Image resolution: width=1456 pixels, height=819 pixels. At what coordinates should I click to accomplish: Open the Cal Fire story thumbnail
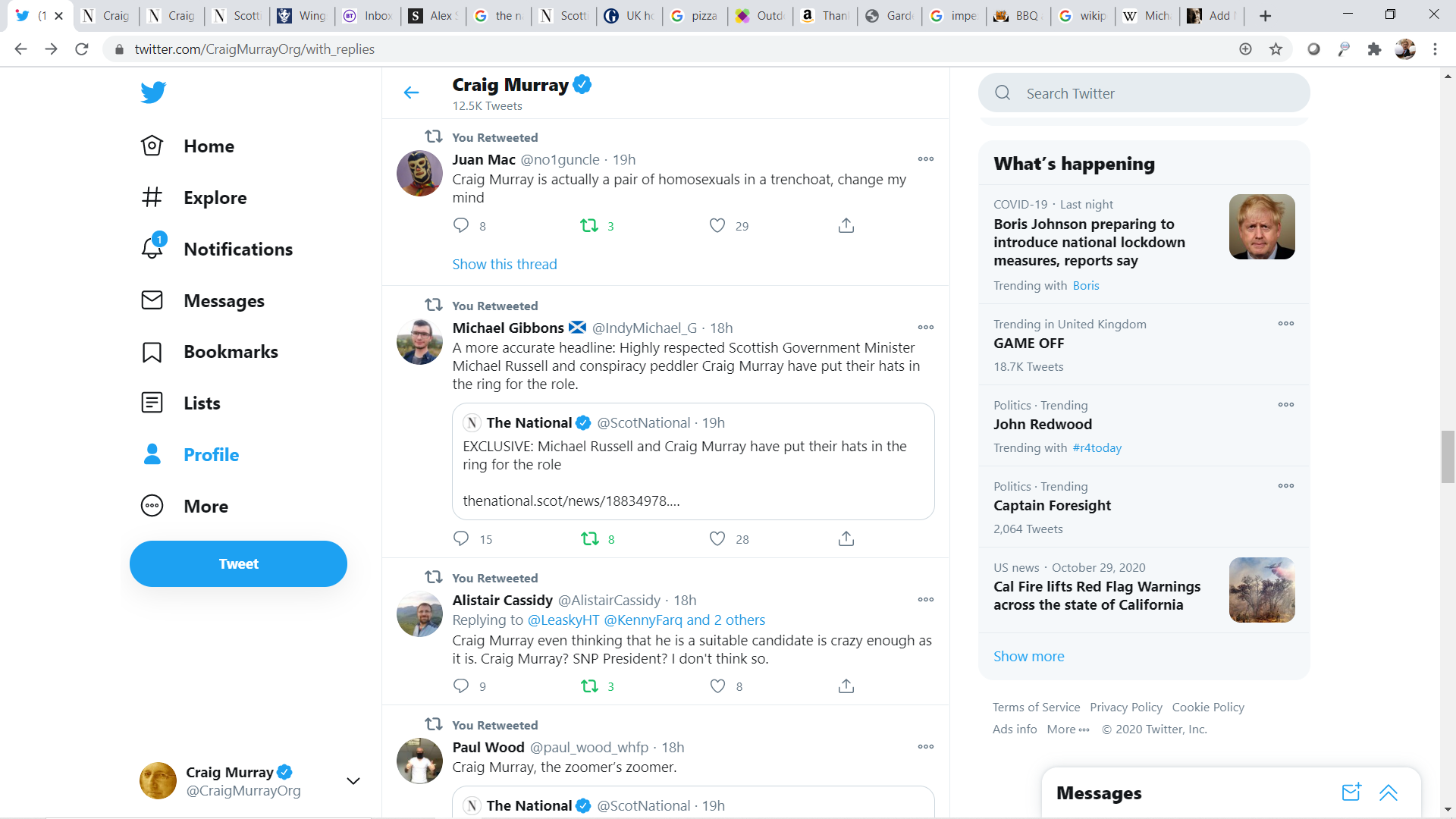1262,590
